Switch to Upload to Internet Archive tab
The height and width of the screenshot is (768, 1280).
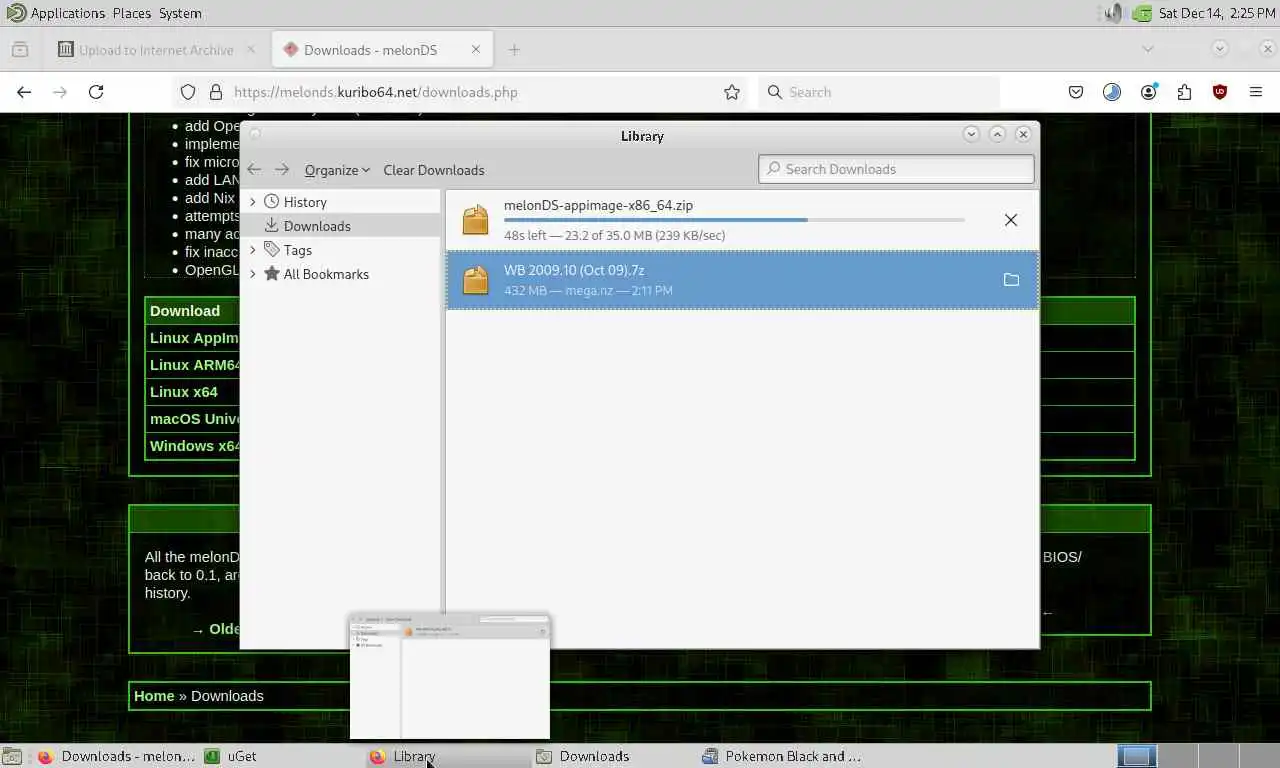click(x=156, y=50)
